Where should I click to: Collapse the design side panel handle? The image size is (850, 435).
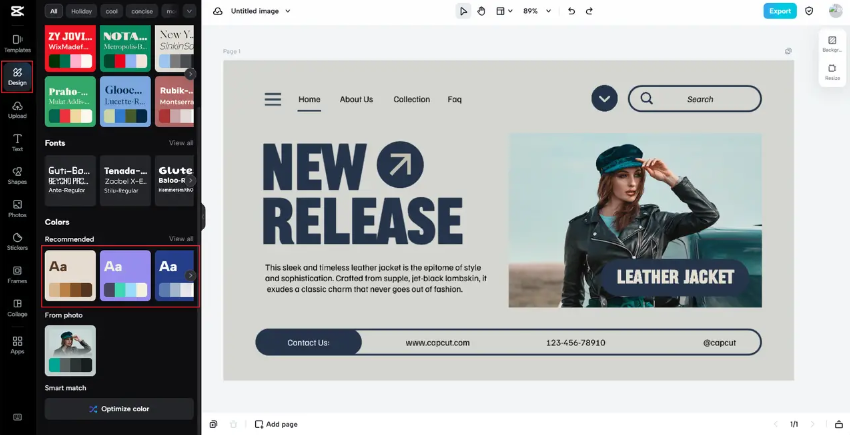pyautogui.click(x=203, y=217)
